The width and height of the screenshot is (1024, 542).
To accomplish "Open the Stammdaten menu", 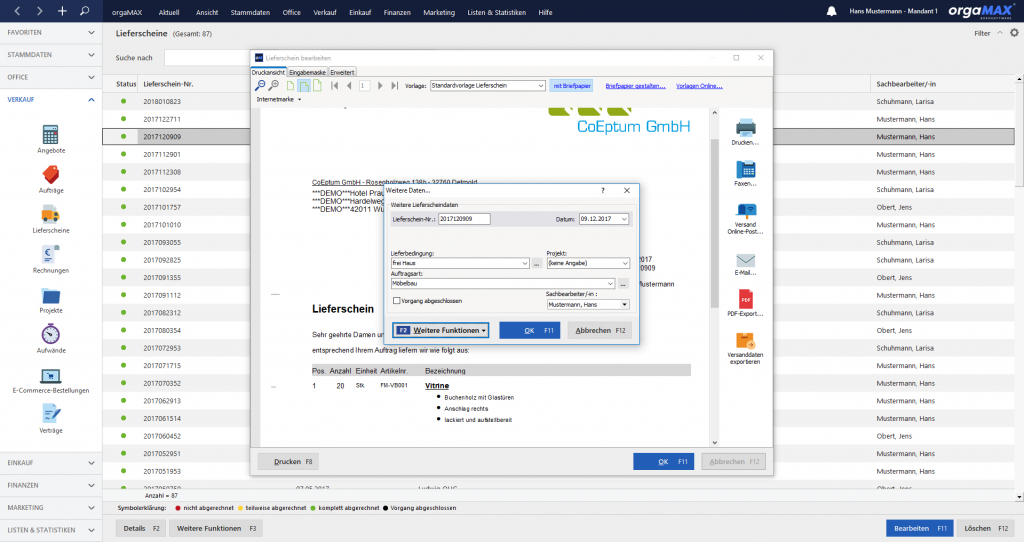I will pos(249,12).
